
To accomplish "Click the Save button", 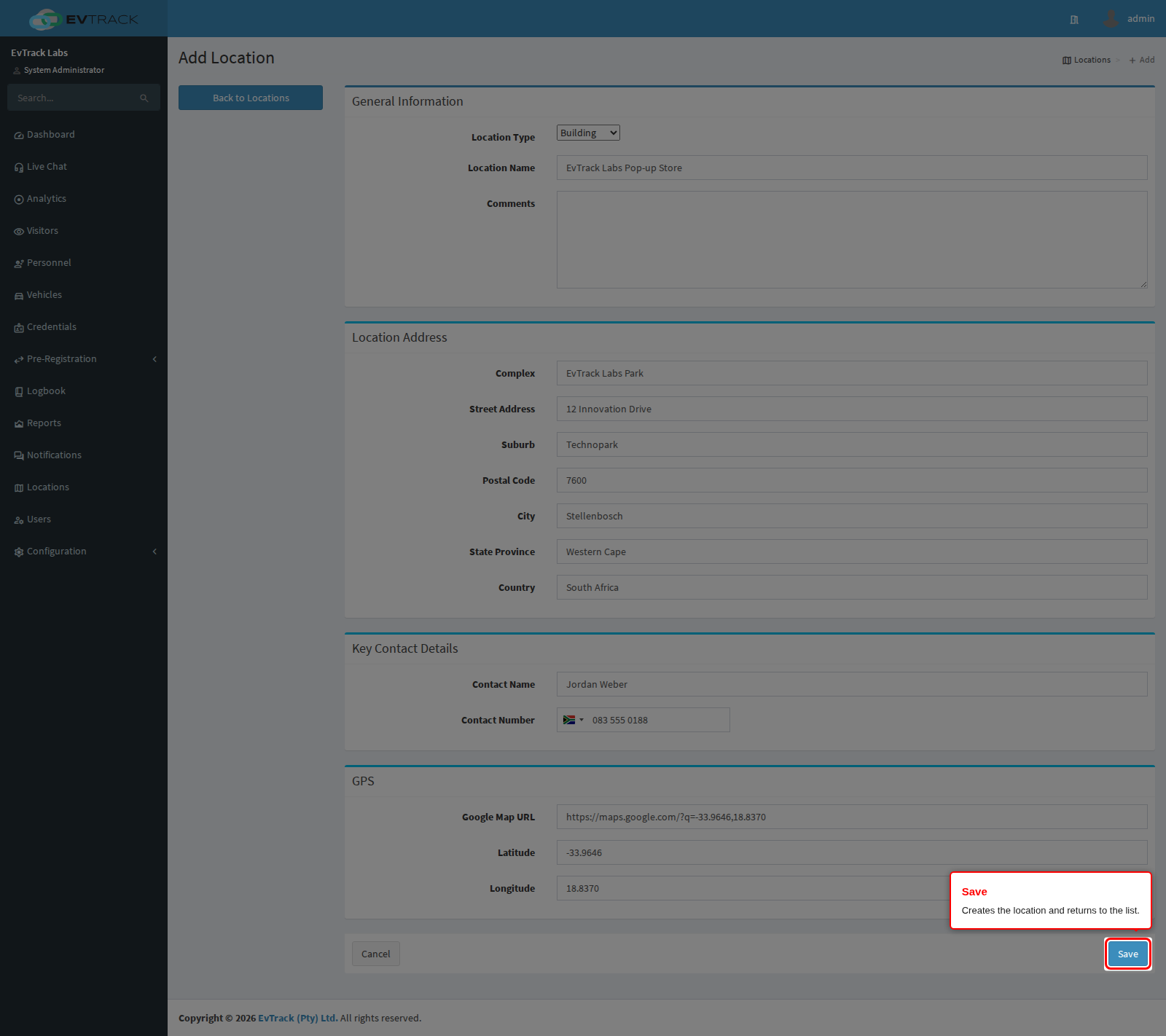I will pos(1128,954).
